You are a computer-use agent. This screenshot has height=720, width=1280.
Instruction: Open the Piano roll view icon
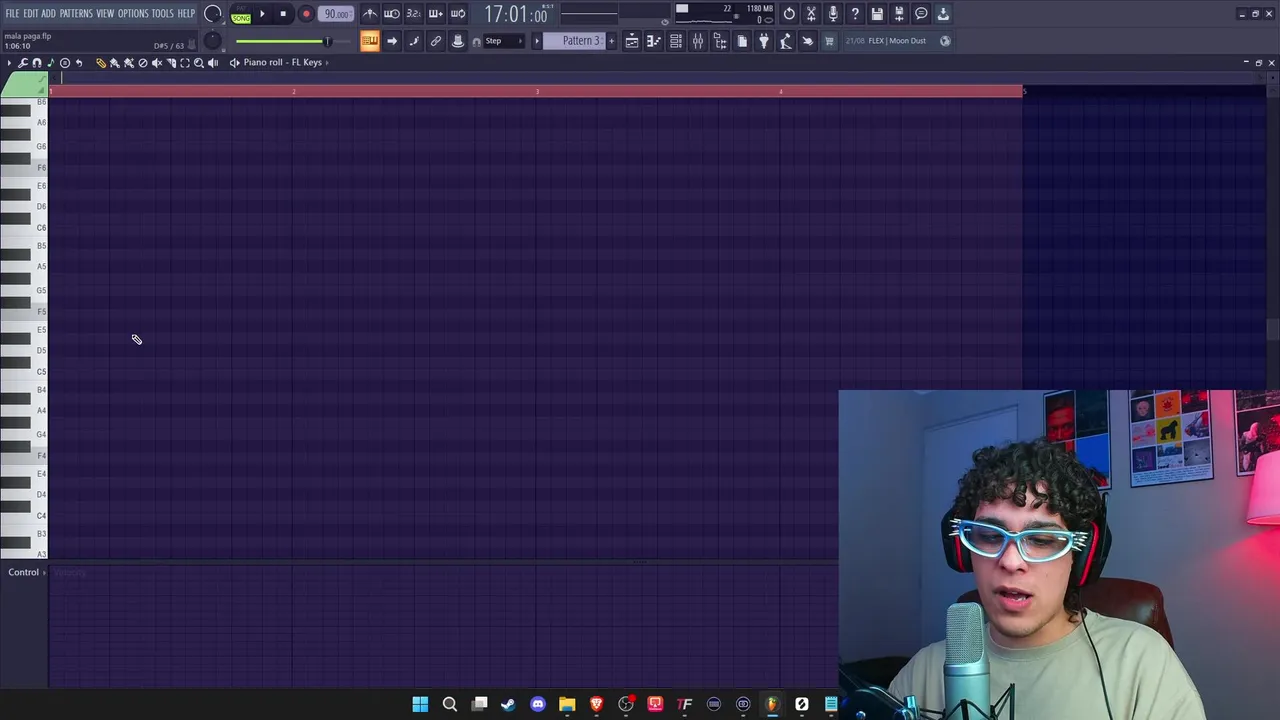point(654,41)
